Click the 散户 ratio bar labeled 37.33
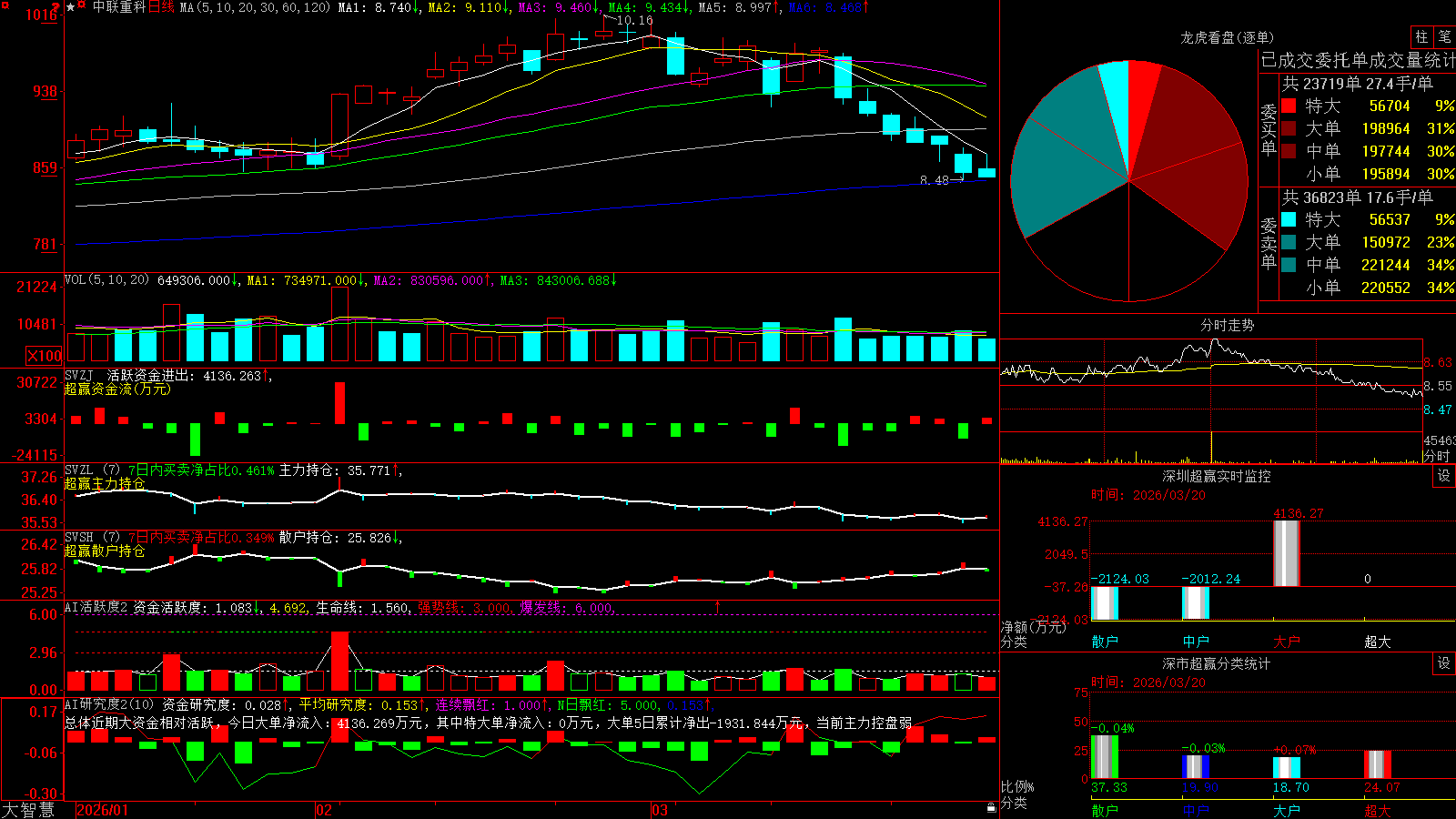 [x=1104, y=756]
